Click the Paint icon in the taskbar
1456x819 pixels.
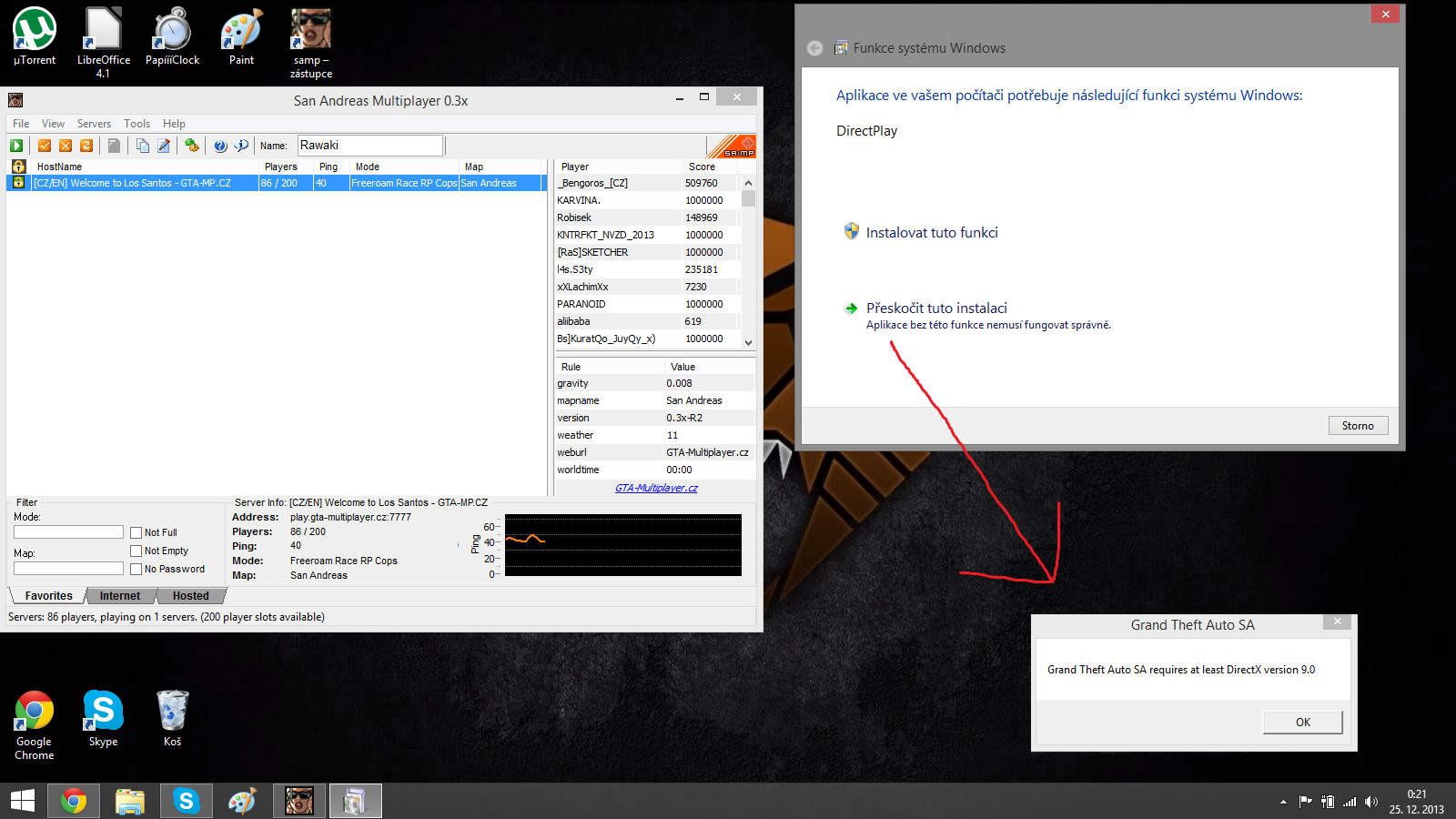pyautogui.click(x=243, y=801)
